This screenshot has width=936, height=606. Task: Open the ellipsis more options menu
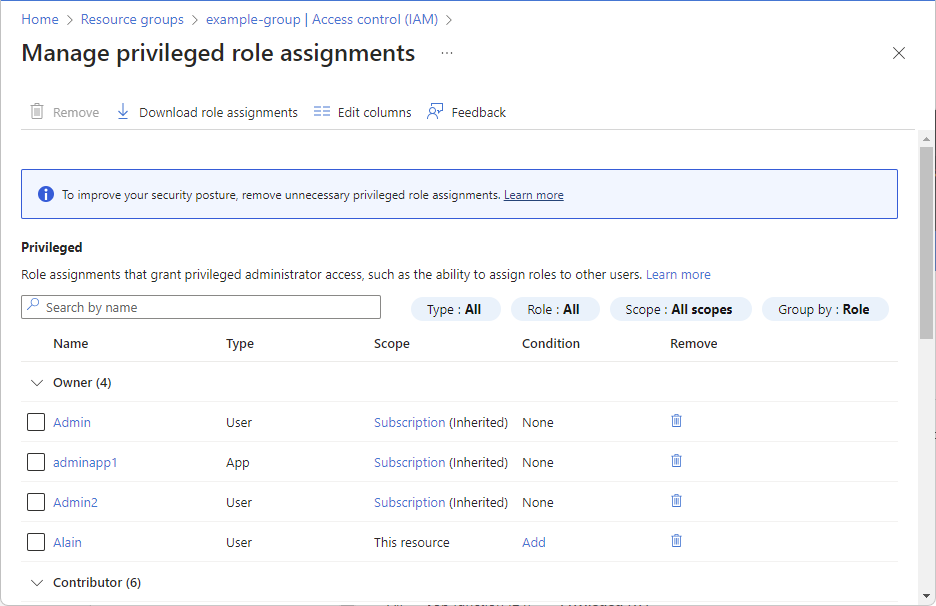[447, 53]
